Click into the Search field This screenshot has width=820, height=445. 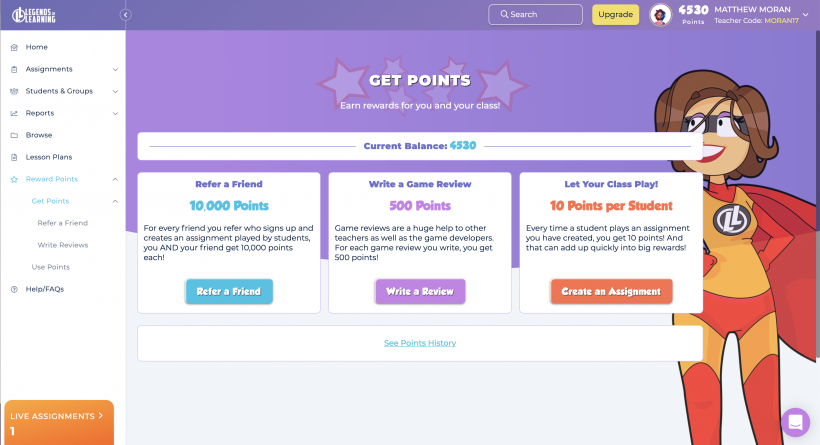[536, 15]
